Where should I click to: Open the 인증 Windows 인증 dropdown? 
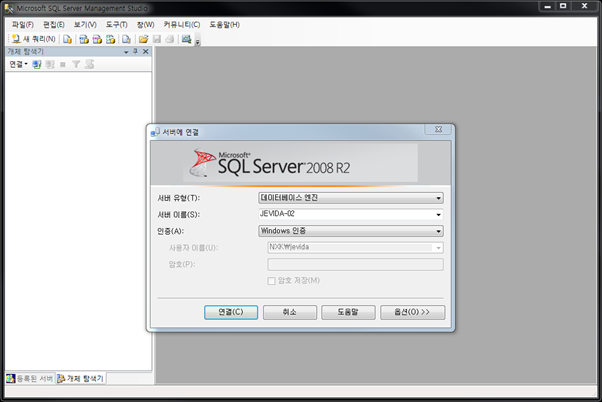click(x=351, y=231)
